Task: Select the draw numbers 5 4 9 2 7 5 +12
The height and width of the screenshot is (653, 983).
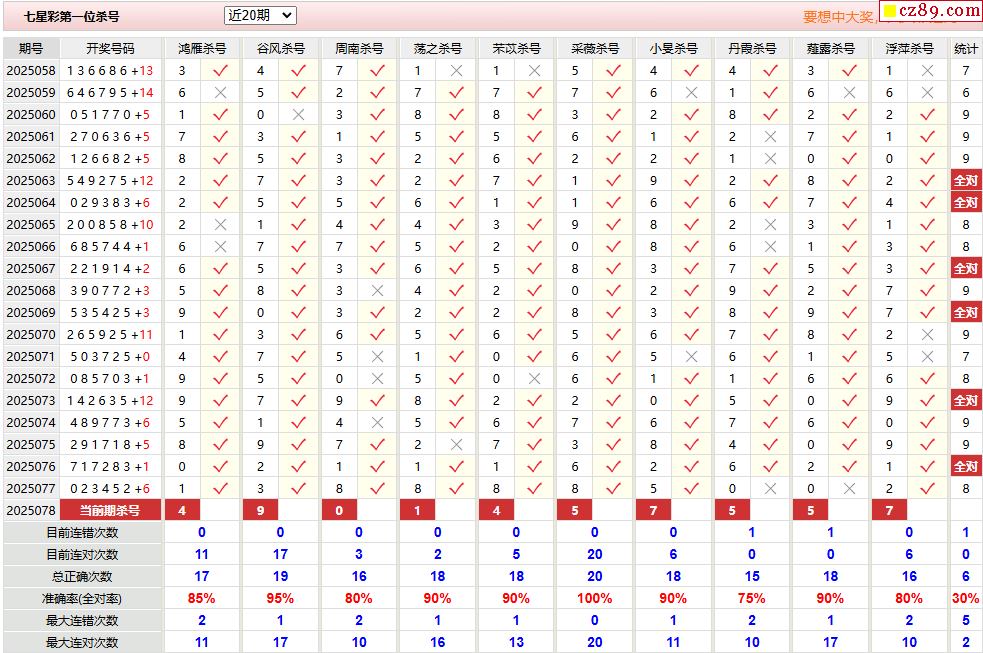Action: click(110, 180)
